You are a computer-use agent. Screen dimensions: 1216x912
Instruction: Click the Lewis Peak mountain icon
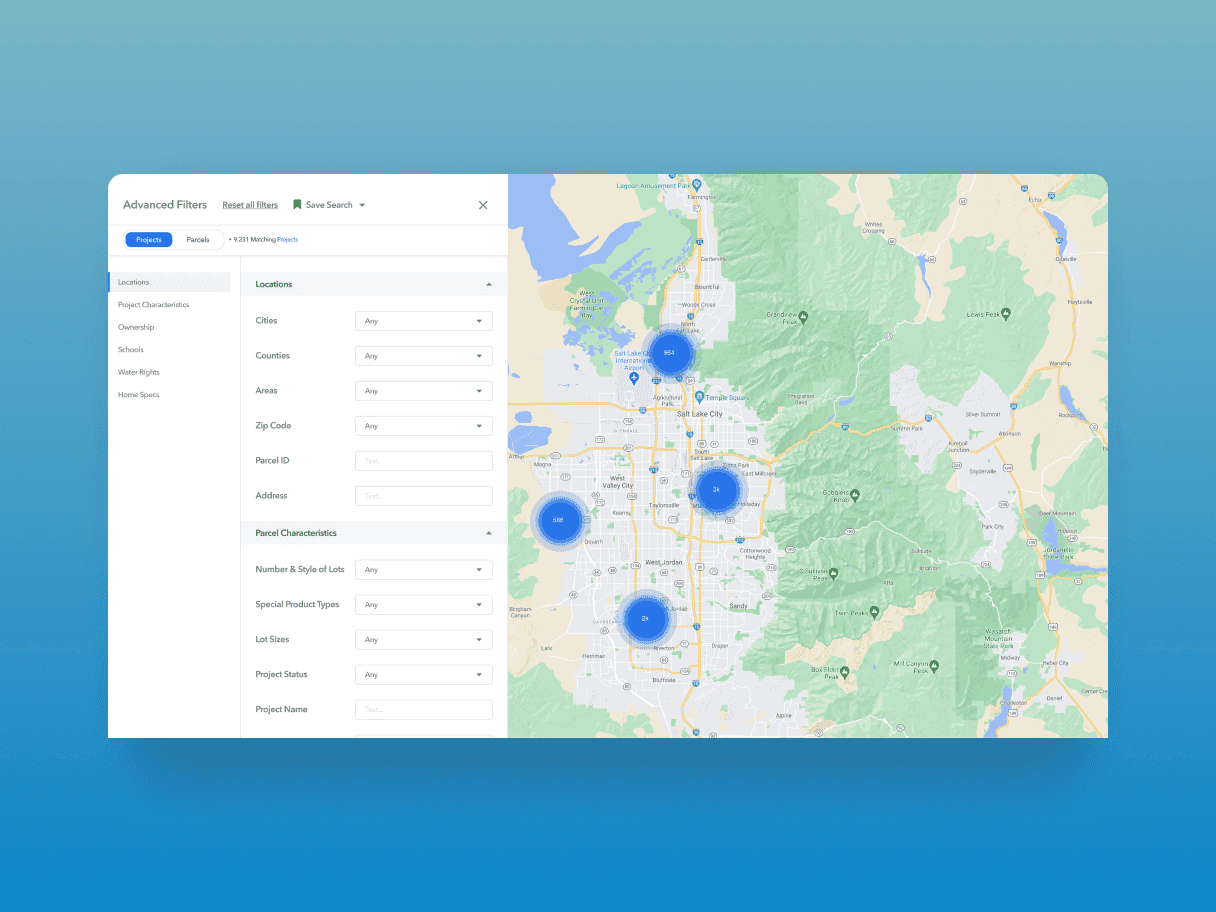[1006, 313]
